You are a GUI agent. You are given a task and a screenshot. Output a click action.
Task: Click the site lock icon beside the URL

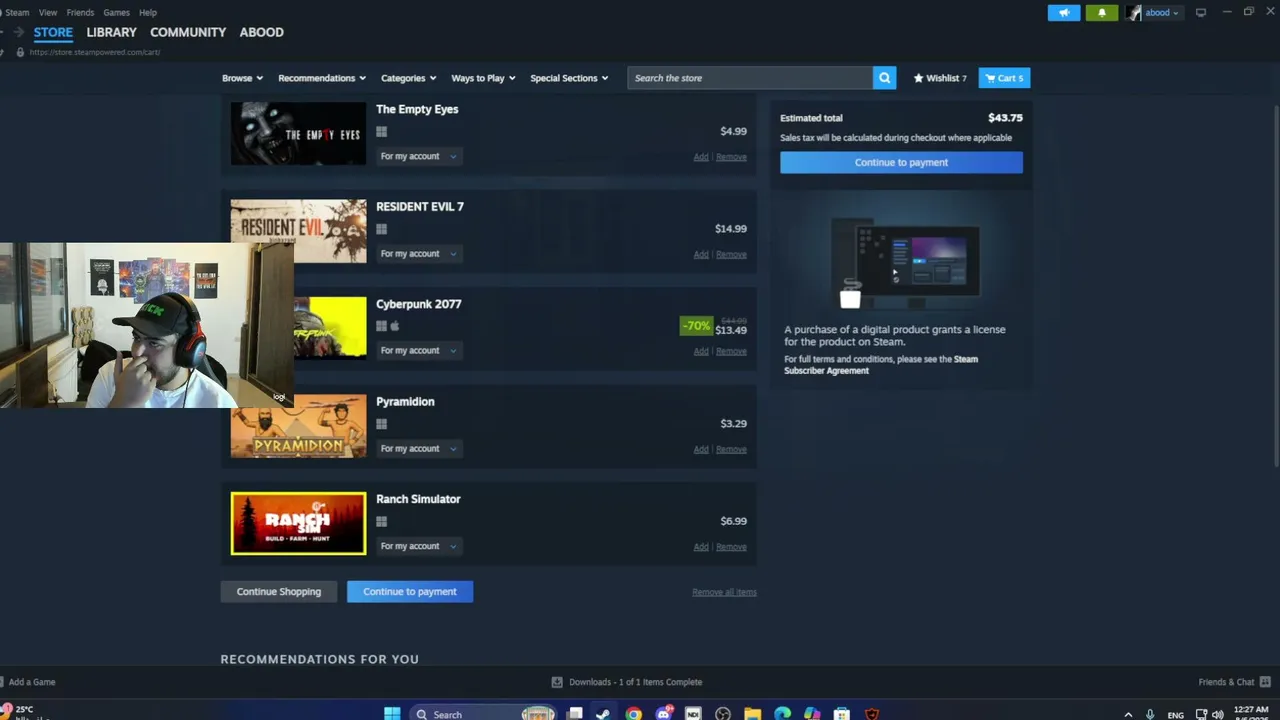pyautogui.click(x=20, y=52)
